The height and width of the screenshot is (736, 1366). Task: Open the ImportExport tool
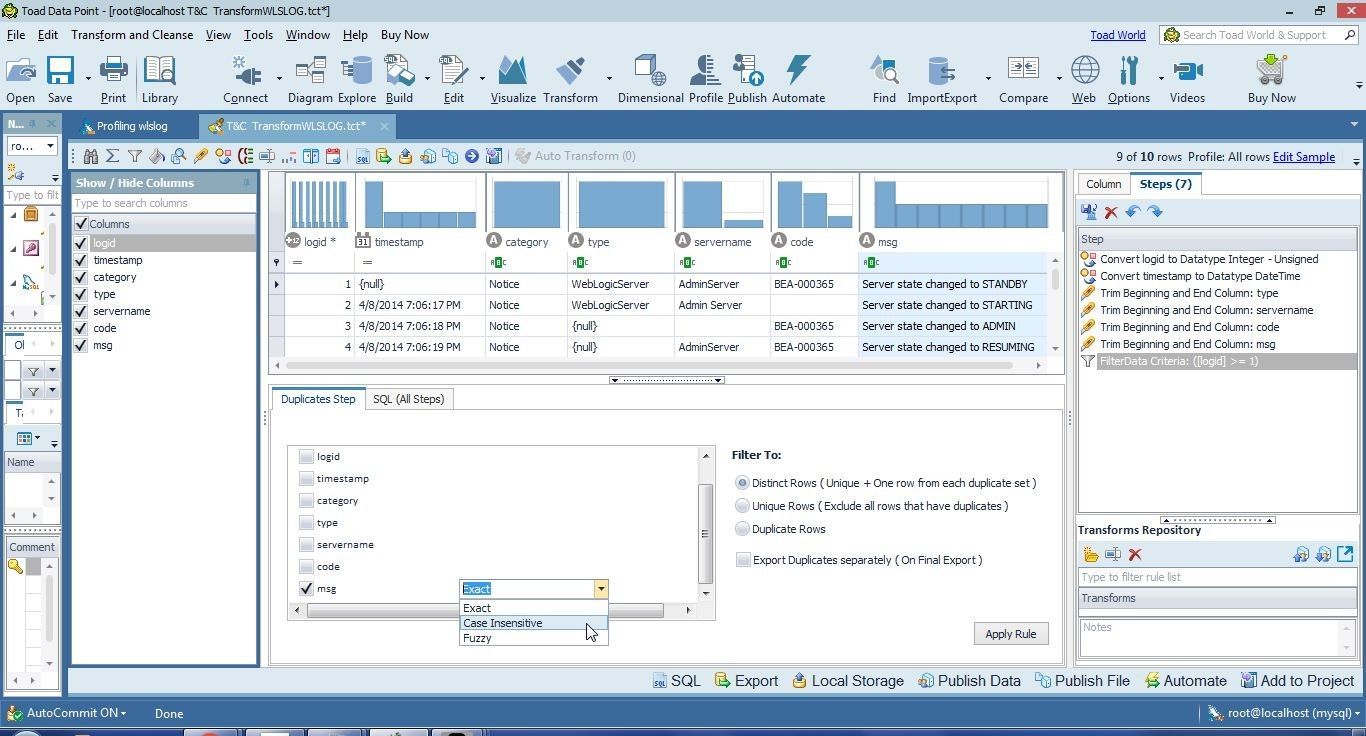pyautogui.click(x=941, y=80)
